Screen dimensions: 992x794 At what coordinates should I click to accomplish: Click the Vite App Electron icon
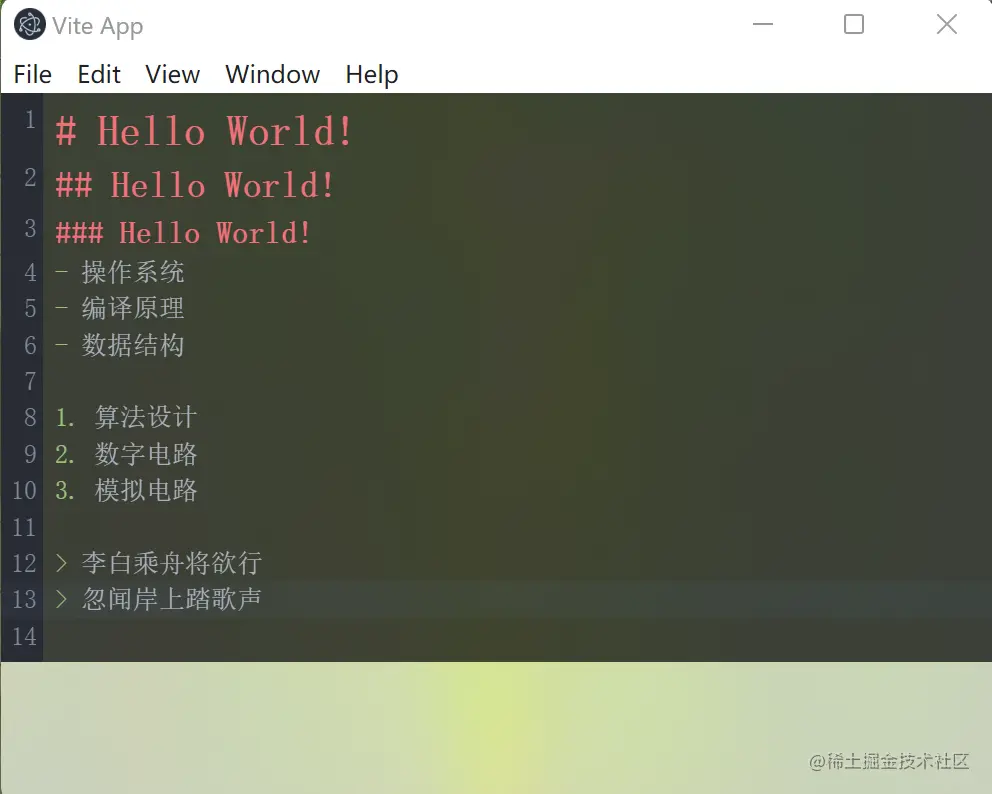[x=29, y=25]
